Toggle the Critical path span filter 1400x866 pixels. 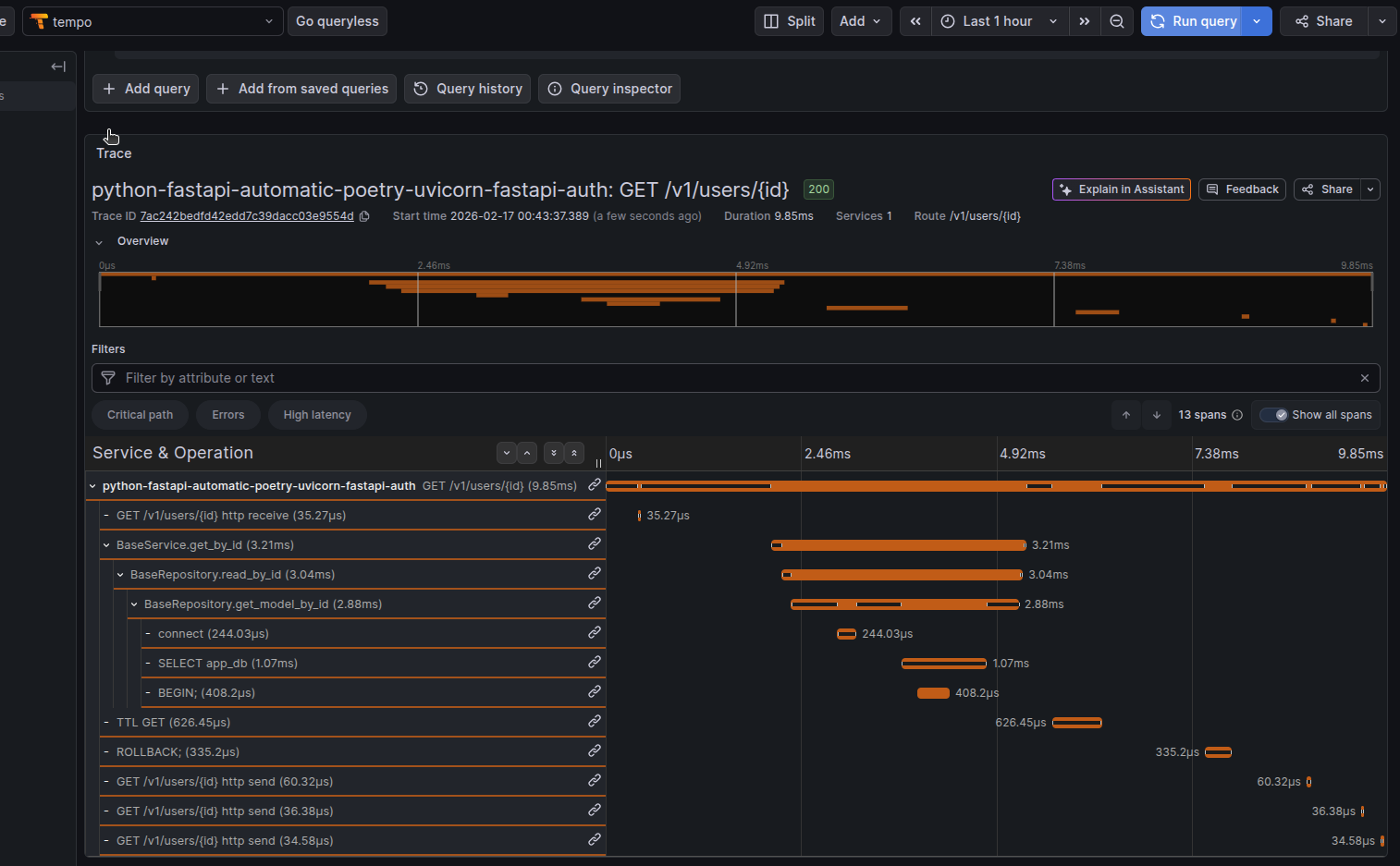140,415
